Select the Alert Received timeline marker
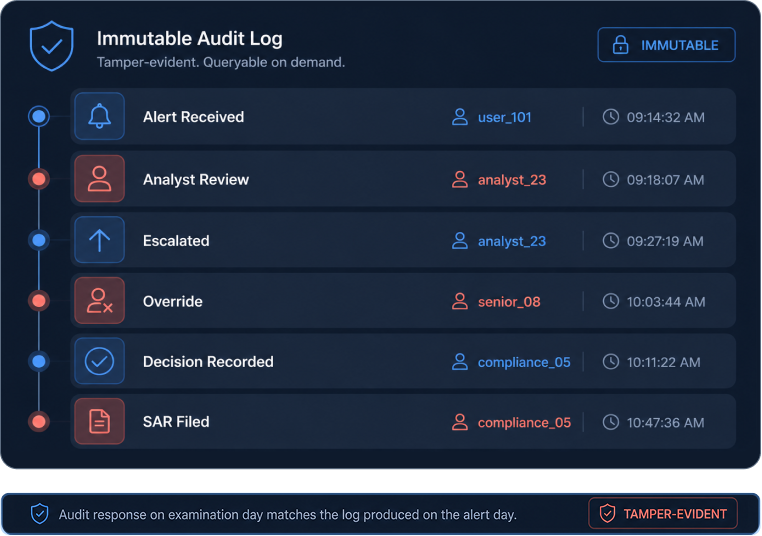 tap(39, 116)
